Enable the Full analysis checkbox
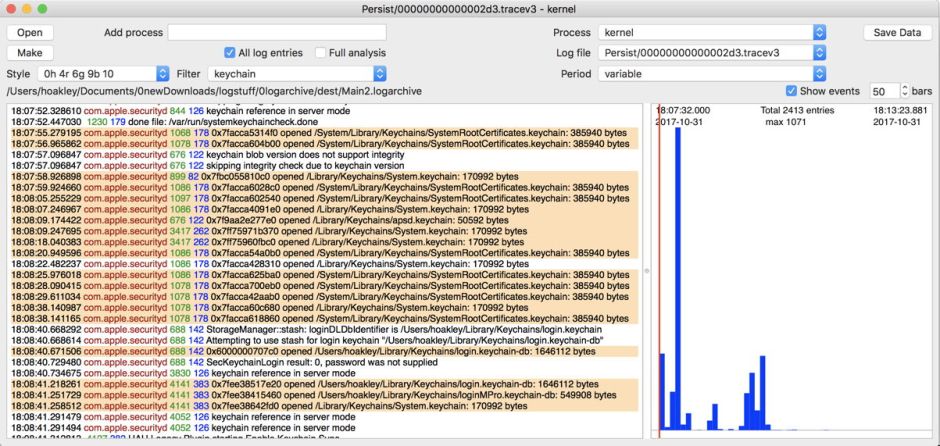Screen dimensions: 940x446 321,53
